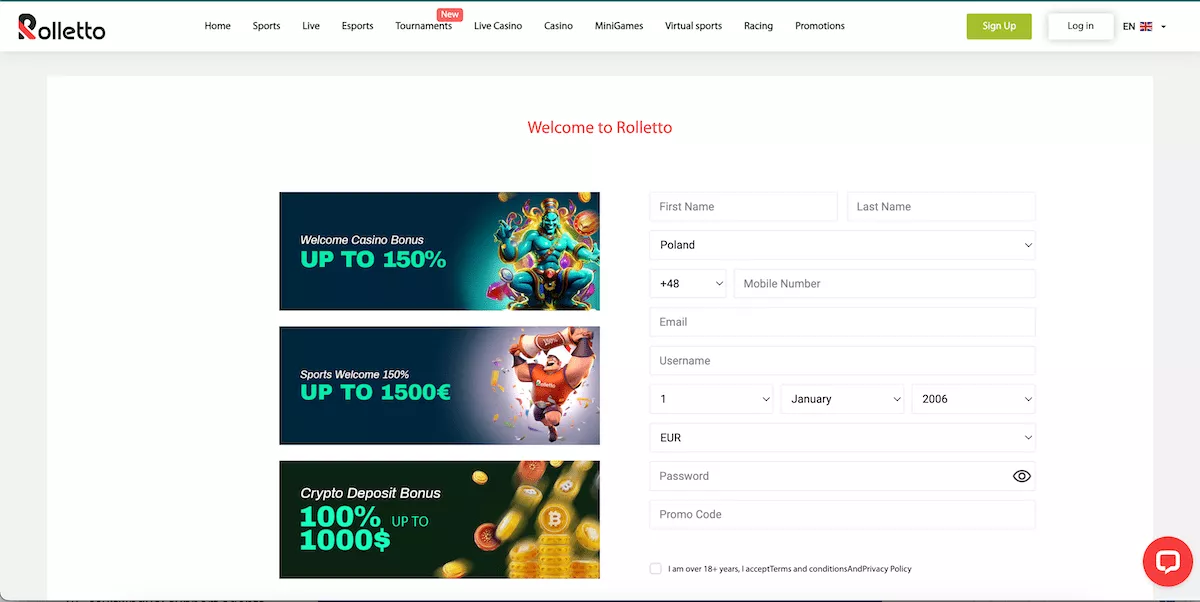
Task: Open the Promotions menu item
Action: tap(820, 26)
